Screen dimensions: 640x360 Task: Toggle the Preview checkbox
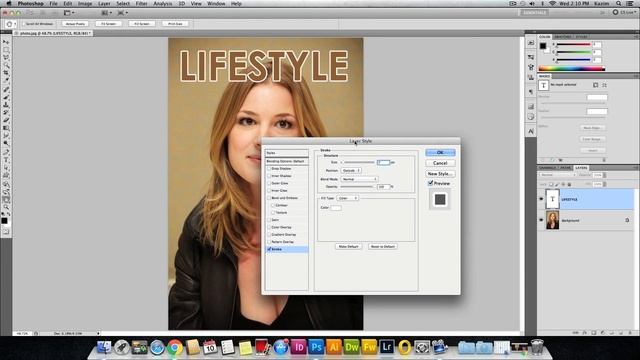click(x=430, y=183)
